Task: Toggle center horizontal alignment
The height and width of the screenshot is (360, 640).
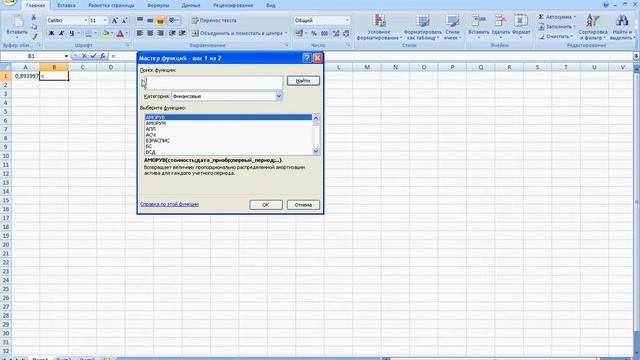Action: (x=150, y=33)
